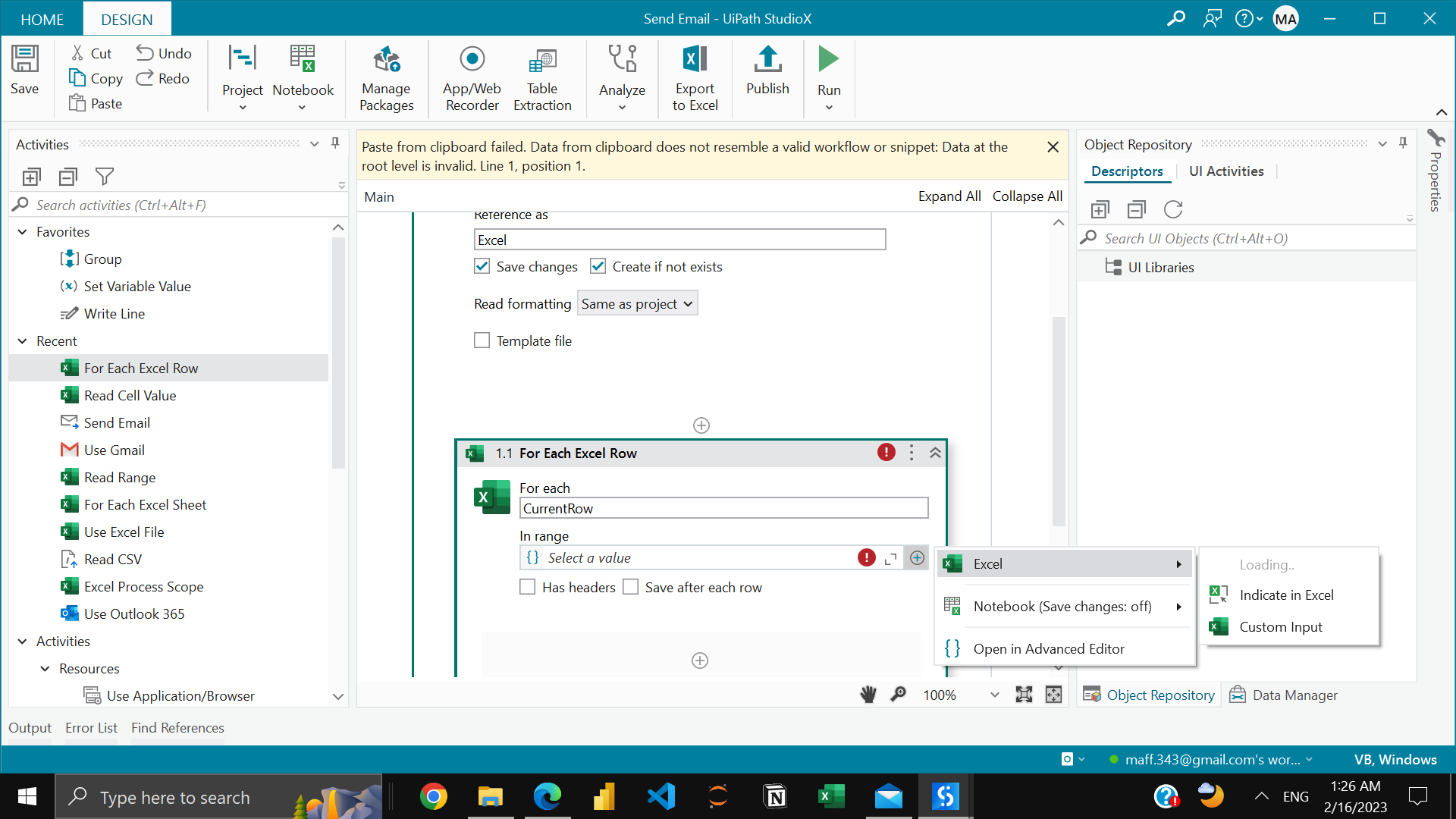Open the Read formatting dropdown
Screen dimensions: 1456x819
click(637, 303)
